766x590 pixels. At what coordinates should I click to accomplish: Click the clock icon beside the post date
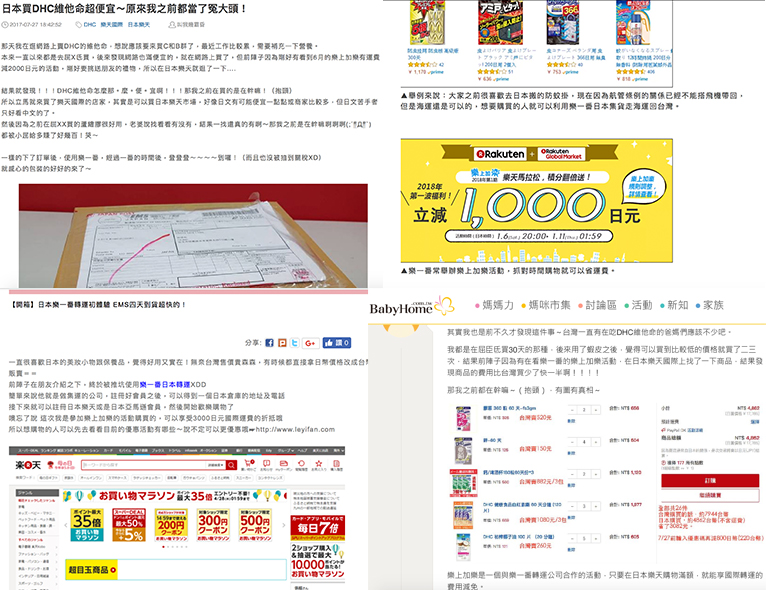point(5,24)
